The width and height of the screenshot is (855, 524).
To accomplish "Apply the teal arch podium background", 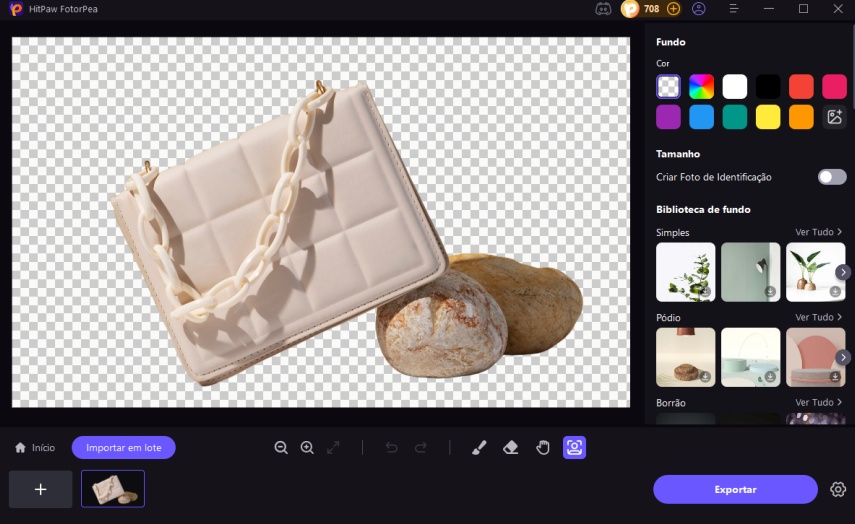I will 750,357.
